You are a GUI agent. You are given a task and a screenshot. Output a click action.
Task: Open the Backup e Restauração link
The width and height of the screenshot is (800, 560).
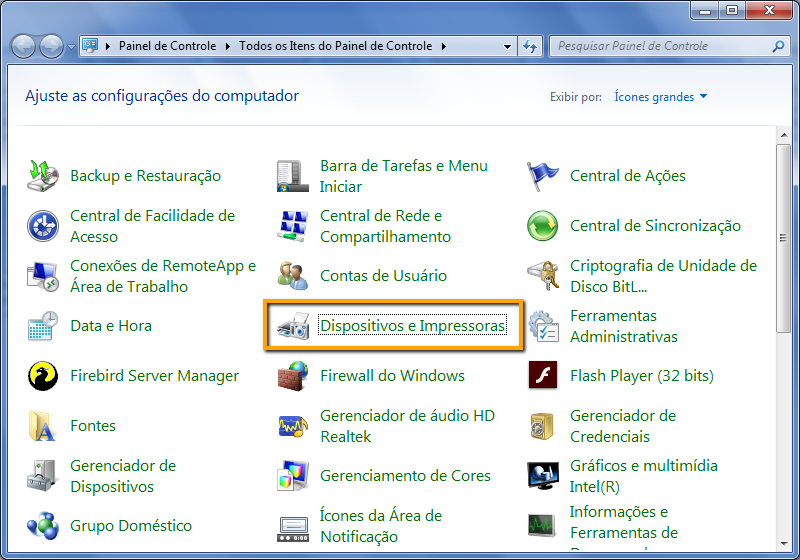tap(145, 176)
